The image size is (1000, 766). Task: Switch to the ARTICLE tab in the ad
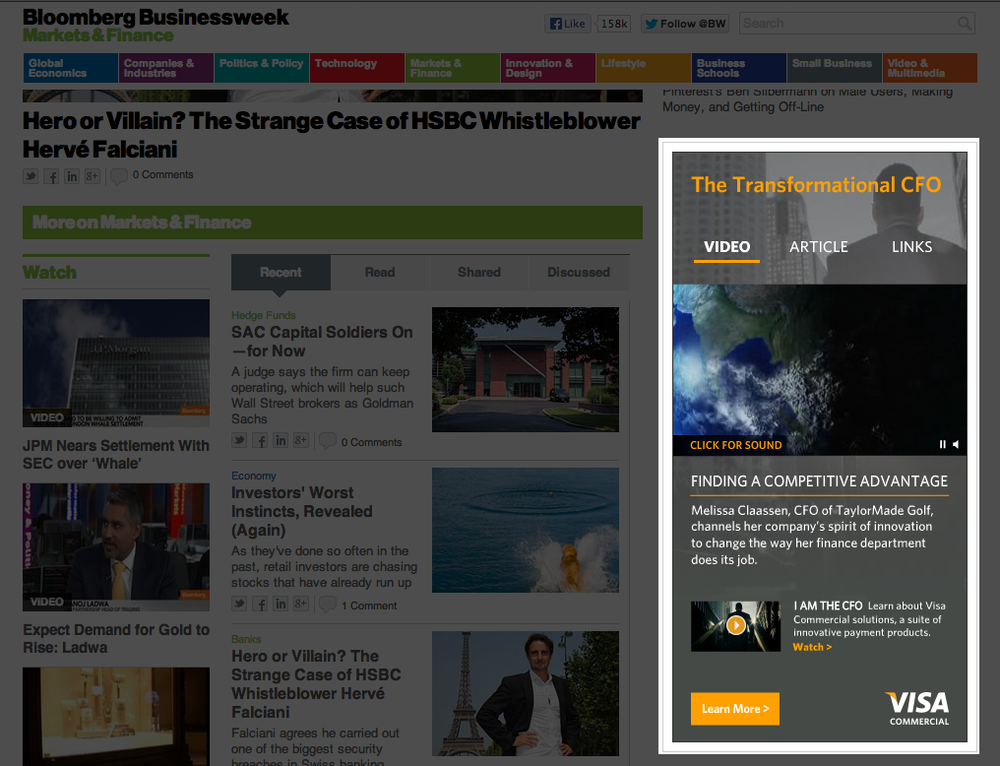click(818, 246)
